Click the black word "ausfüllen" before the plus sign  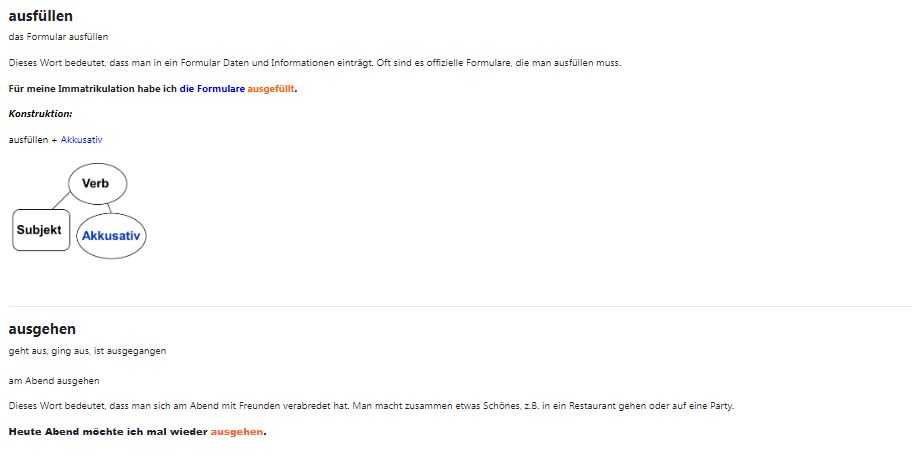click(x=28, y=139)
